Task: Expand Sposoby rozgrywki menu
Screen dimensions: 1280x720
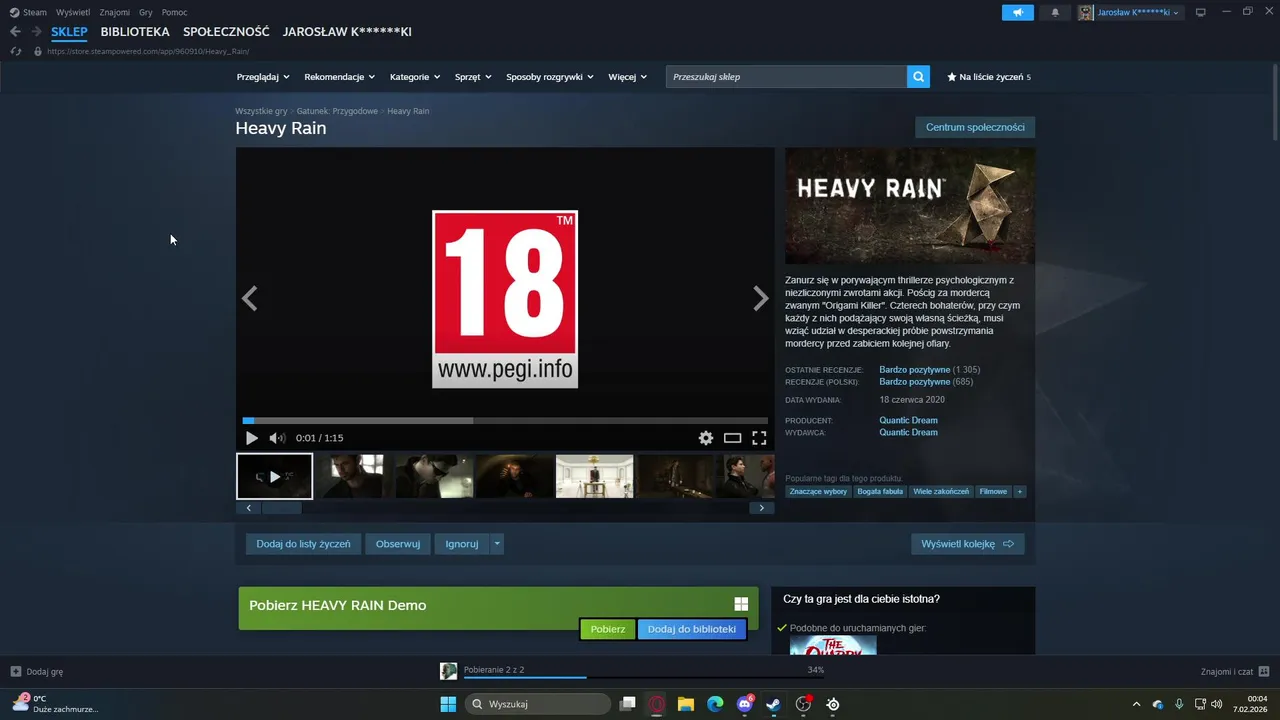Action: 550,76
